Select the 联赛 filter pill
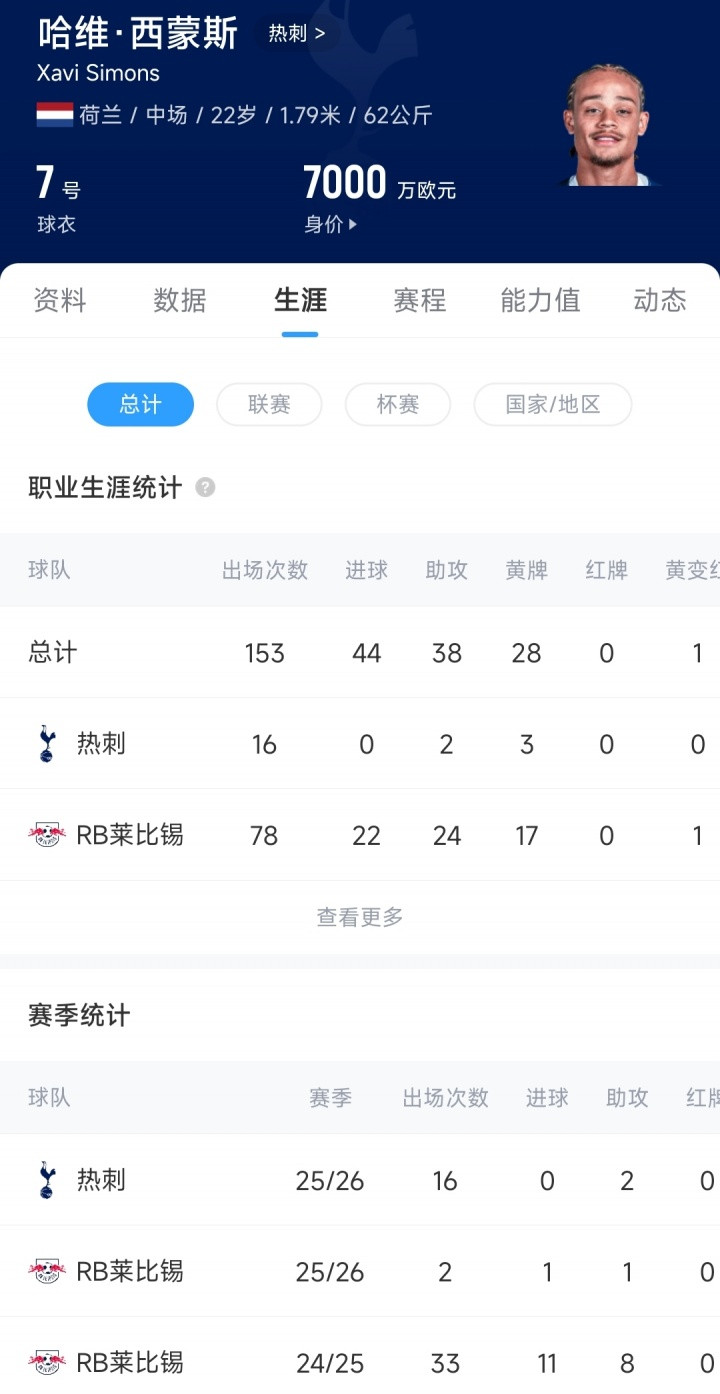 [269, 405]
